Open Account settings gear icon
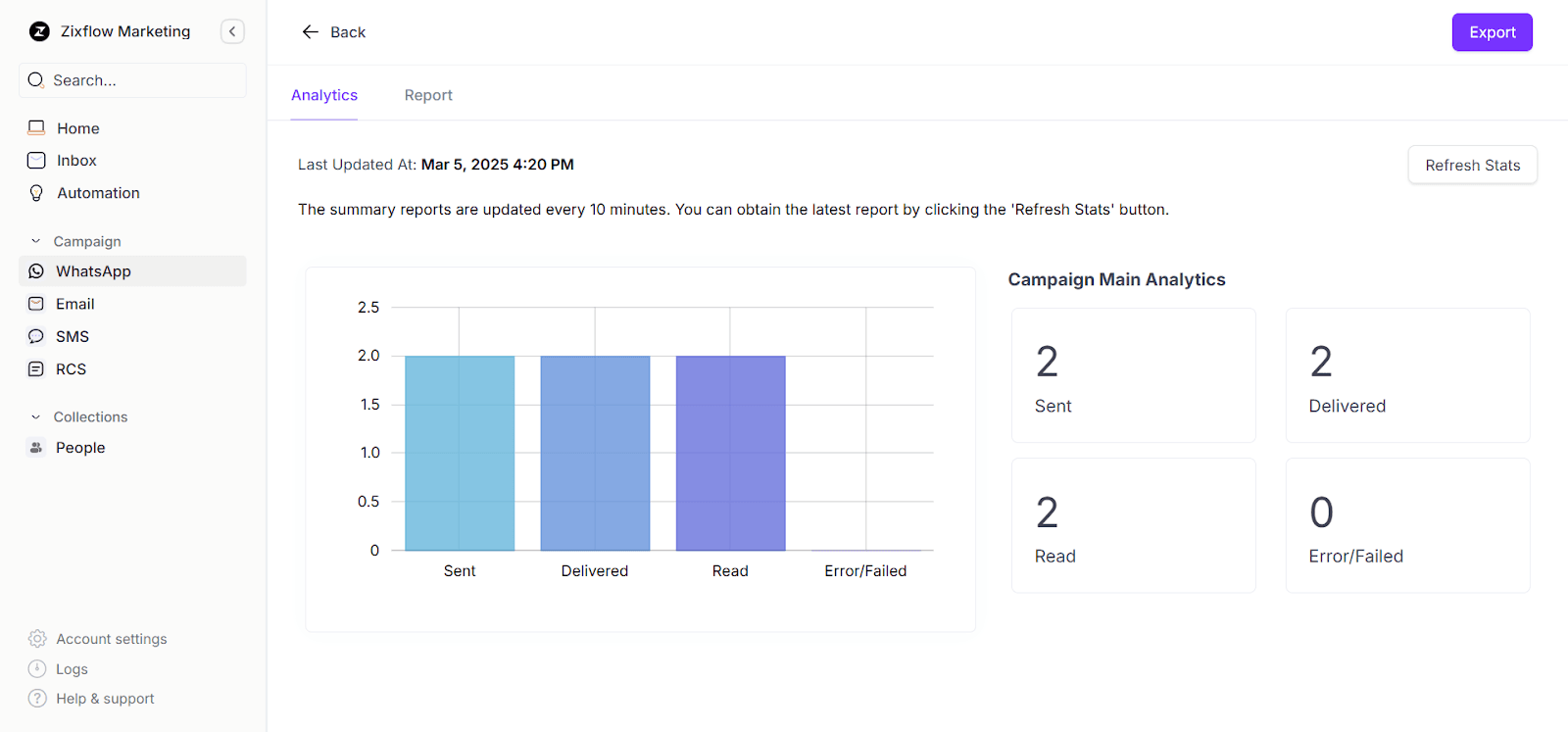The height and width of the screenshot is (732, 1568). click(36, 638)
